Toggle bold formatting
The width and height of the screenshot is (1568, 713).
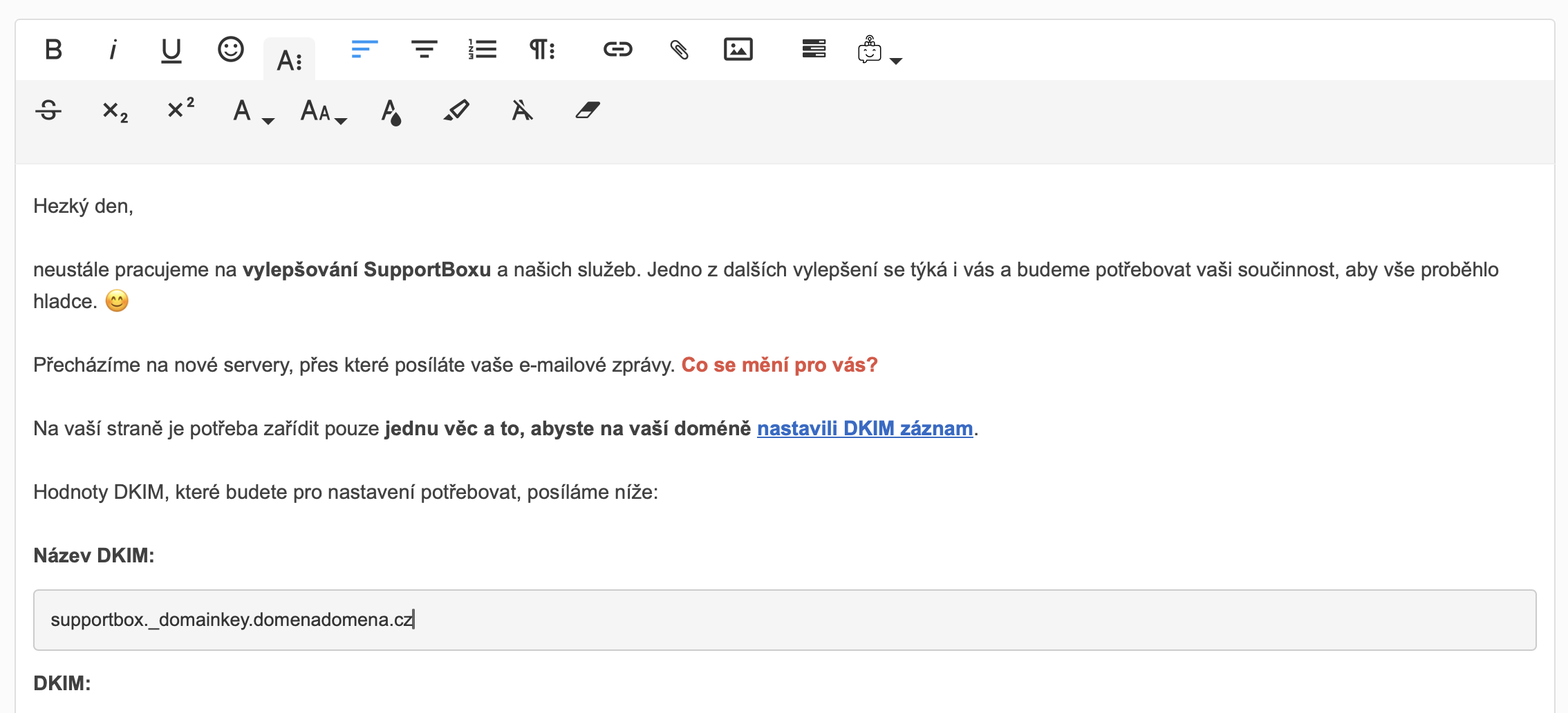(x=53, y=50)
